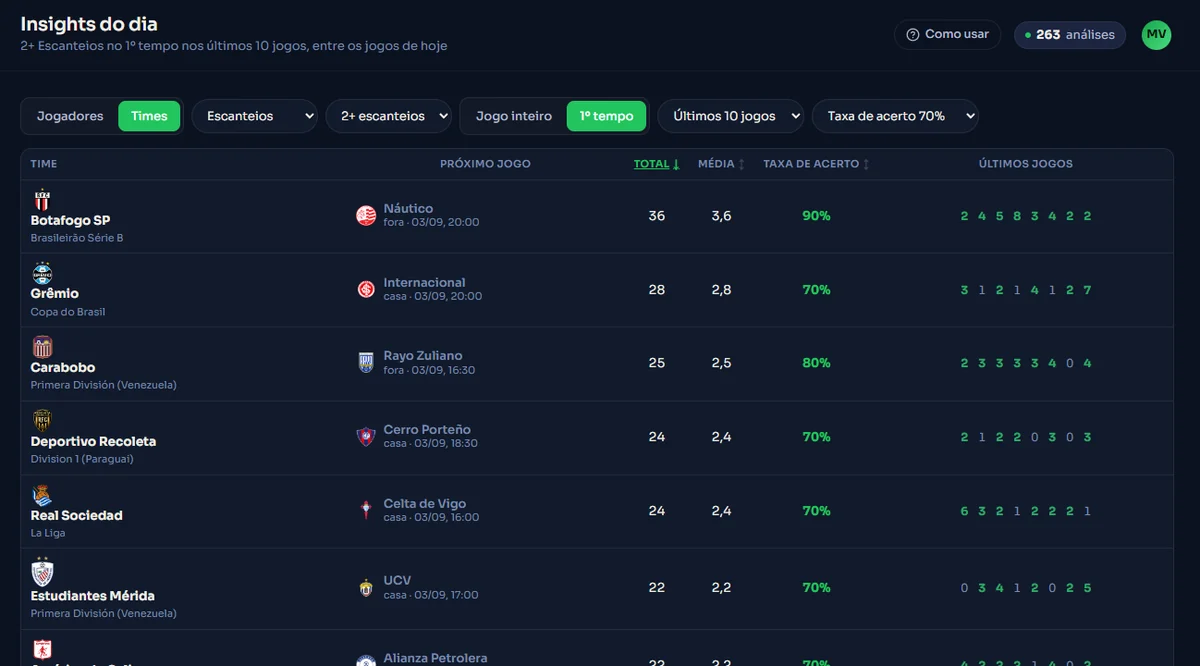Click total value 36 for Botafogo SP
This screenshot has height=666, width=1200.
click(656, 216)
